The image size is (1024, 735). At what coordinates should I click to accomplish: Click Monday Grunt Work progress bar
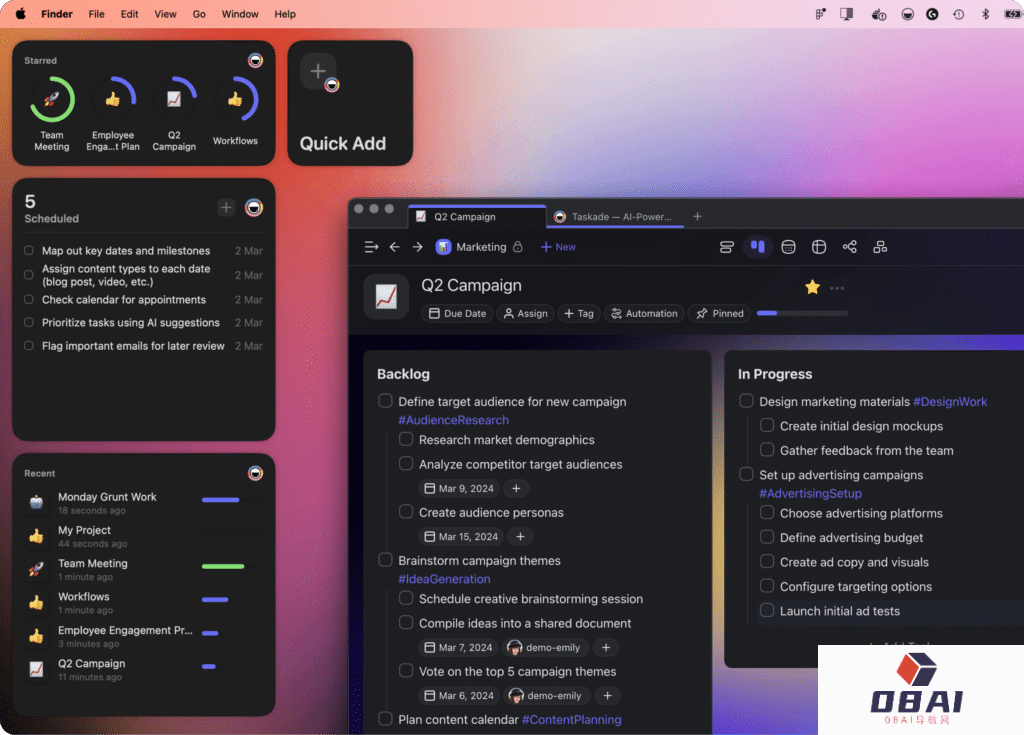coord(232,500)
